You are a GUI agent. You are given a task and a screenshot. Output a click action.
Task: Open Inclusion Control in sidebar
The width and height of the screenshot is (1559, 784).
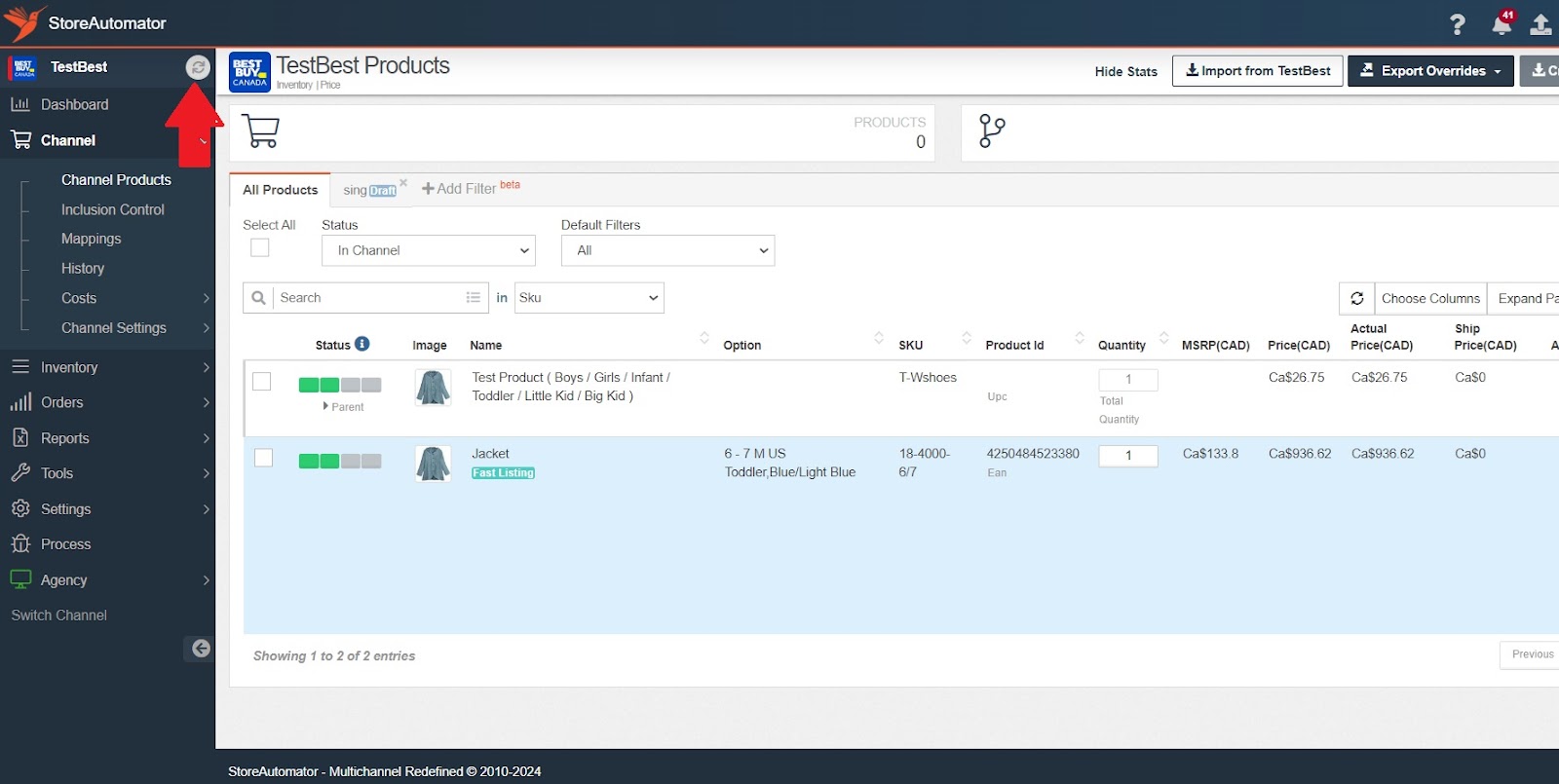tap(113, 209)
